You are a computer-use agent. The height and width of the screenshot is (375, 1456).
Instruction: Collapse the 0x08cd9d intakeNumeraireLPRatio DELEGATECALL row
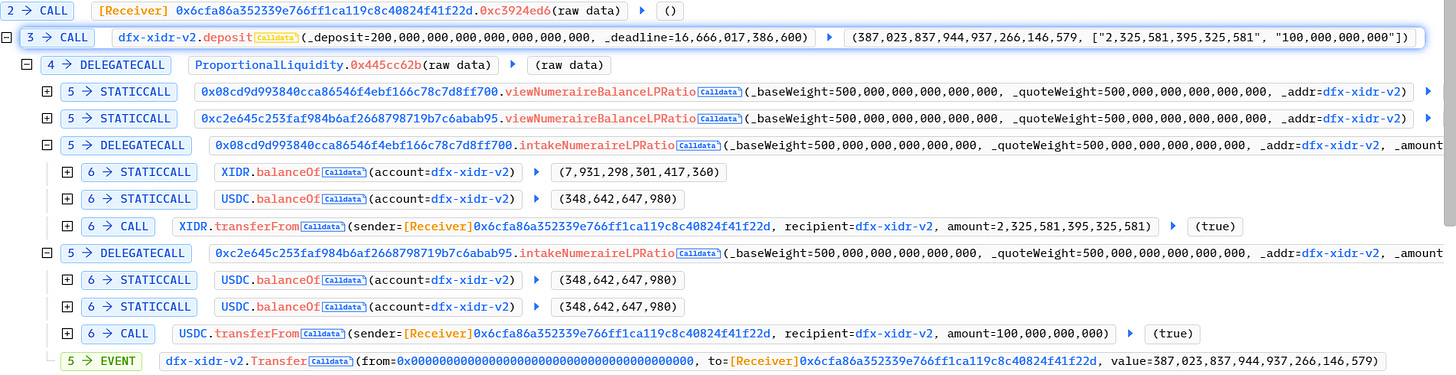[47, 145]
